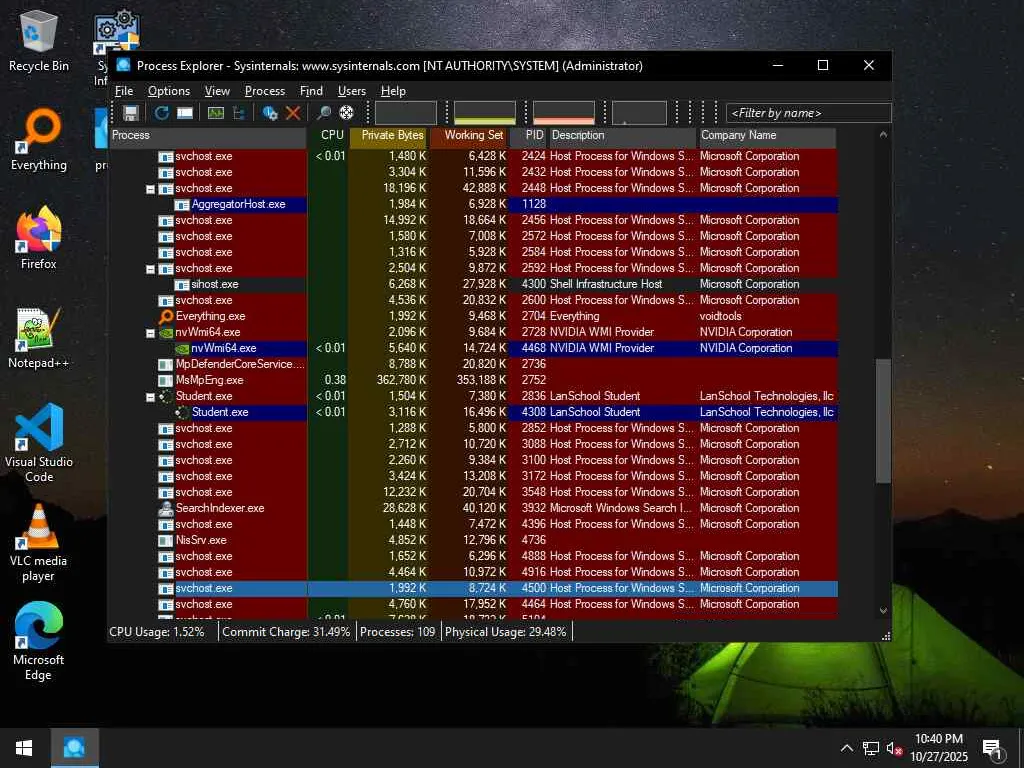Collapse the svchost.exe PID 2592 tree node
This screenshot has height=768, width=1024.
coord(150,268)
